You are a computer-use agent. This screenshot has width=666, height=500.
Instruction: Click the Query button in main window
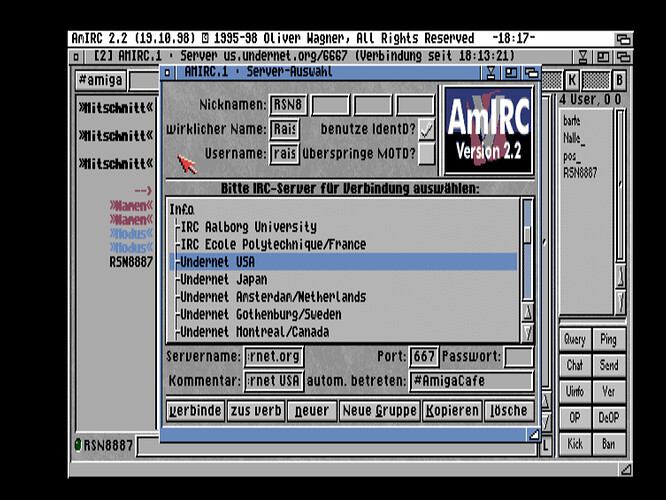tap(575, 339)
